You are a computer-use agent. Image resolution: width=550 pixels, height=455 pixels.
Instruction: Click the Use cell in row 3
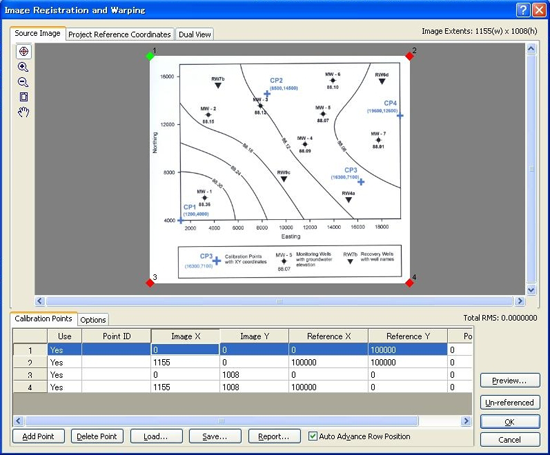tap(65, 375)
